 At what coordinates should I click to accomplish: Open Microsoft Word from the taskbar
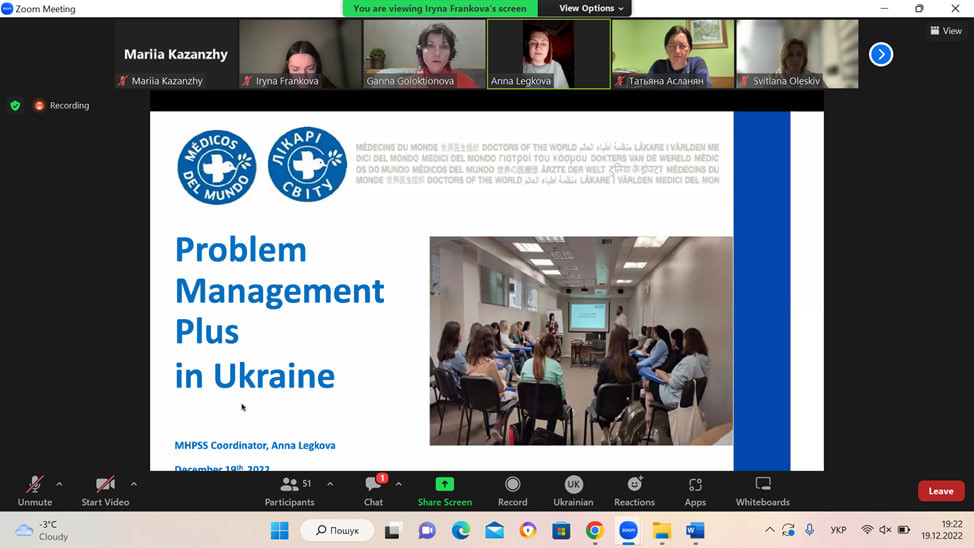695,531
